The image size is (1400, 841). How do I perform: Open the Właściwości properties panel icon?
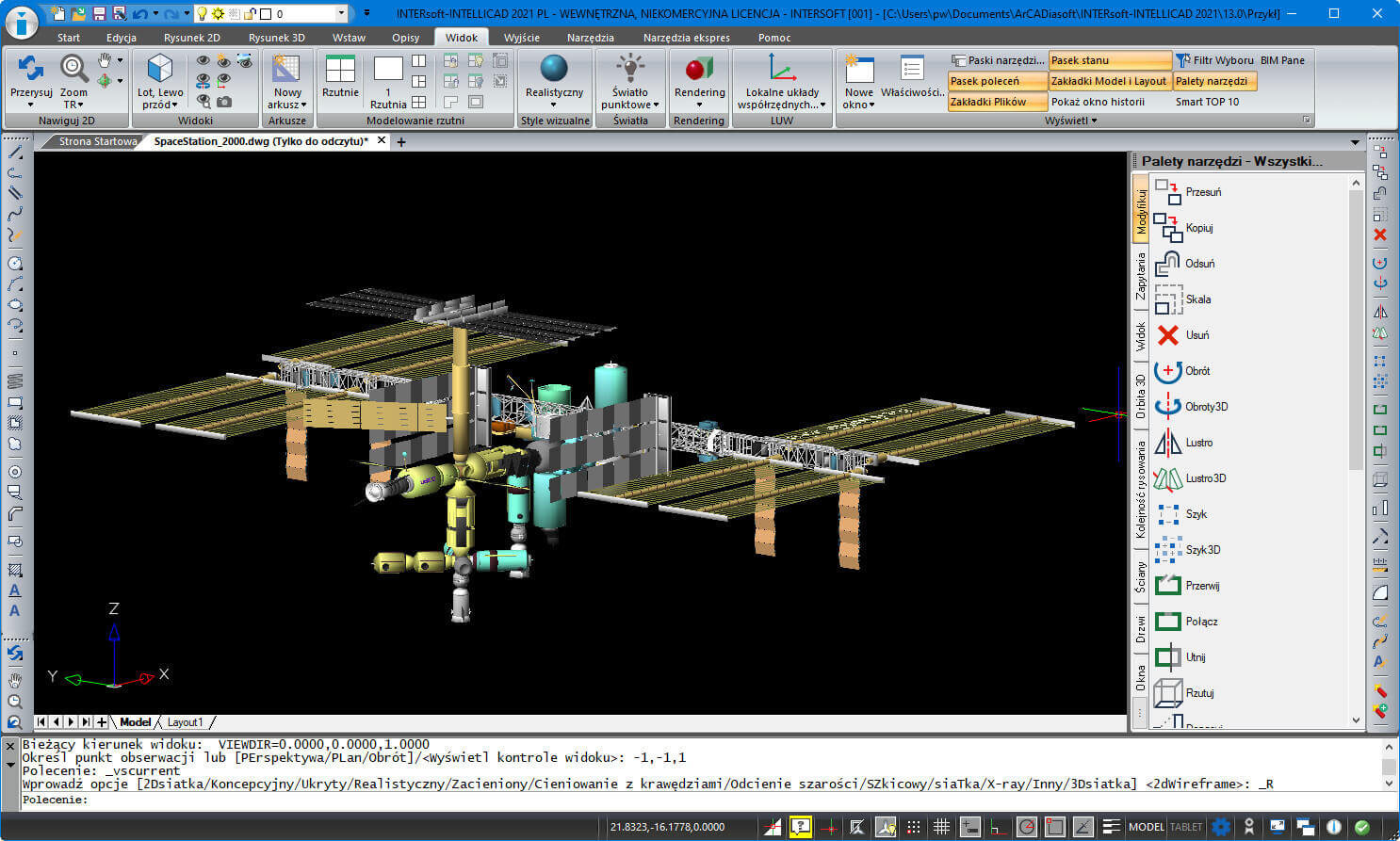click(x=912, y=69)
